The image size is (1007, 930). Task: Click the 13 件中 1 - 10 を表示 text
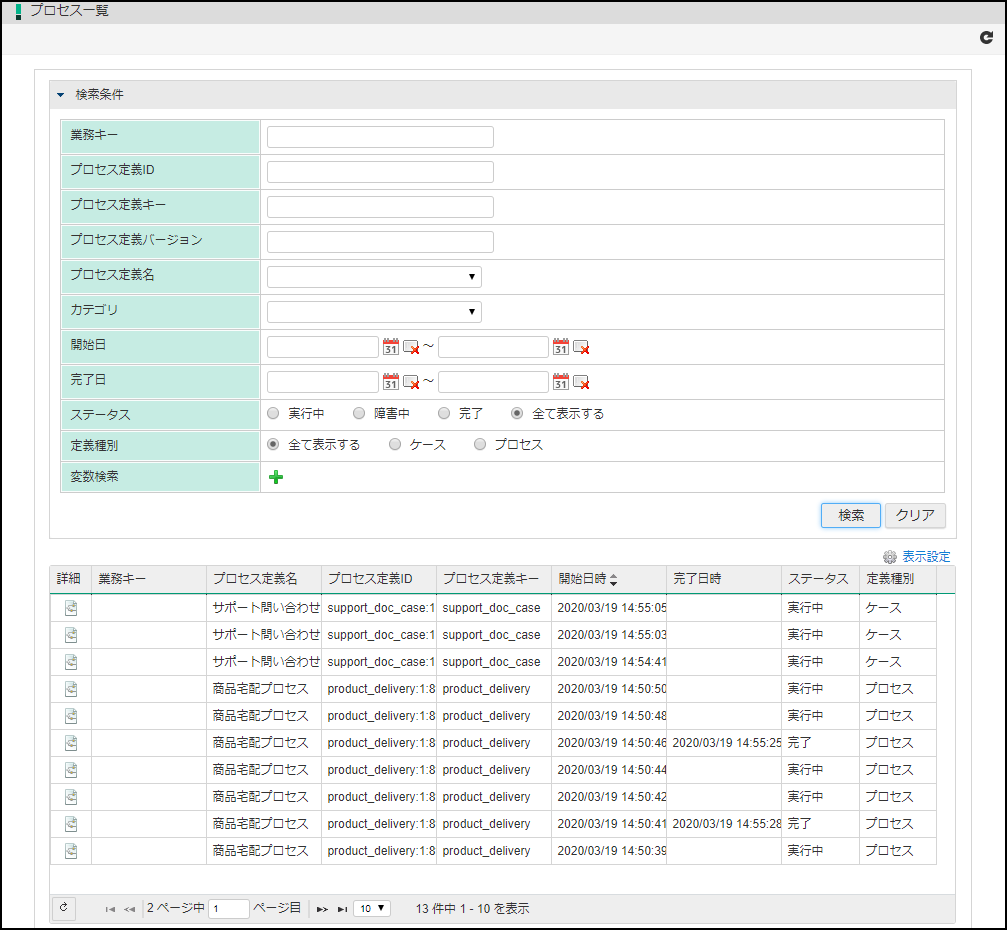pyautogui.click(x=472, y=909)
